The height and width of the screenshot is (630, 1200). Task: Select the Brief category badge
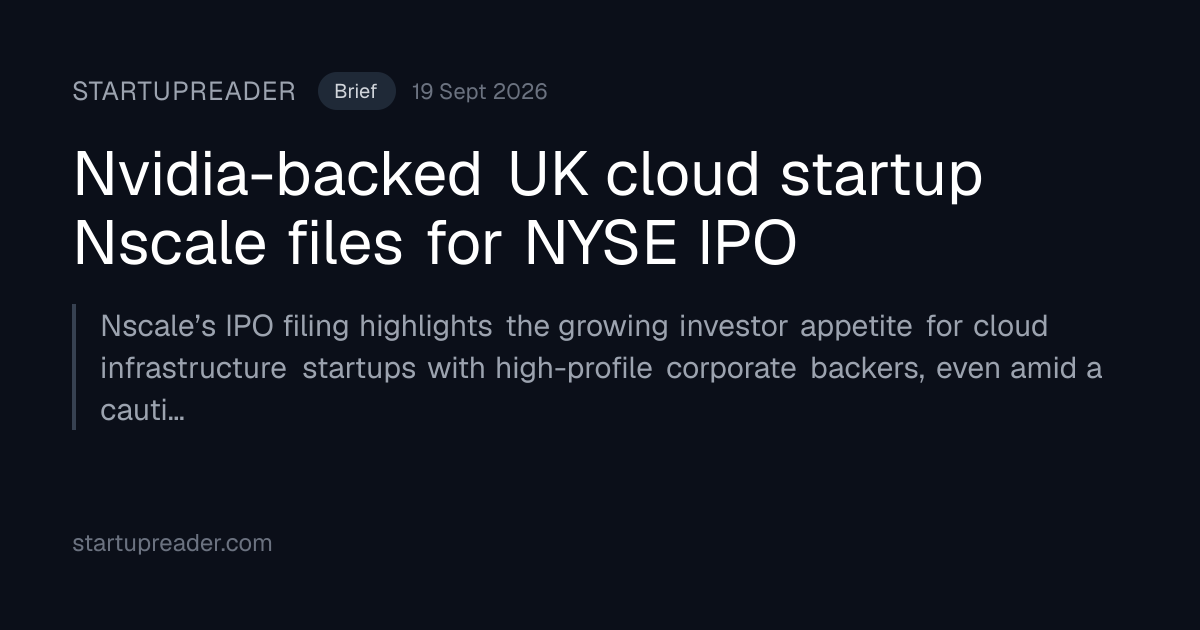[x=356, y=92]
